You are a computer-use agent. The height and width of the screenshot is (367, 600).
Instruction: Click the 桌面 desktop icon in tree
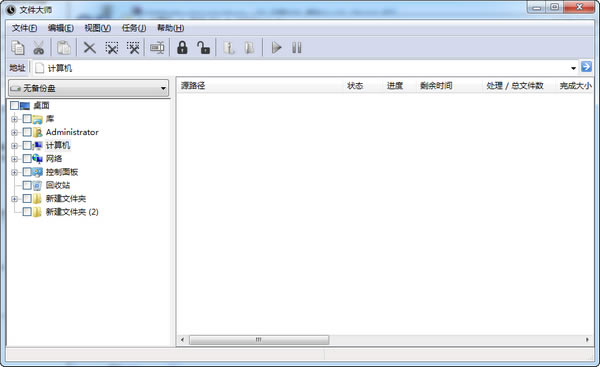[25, 106]
